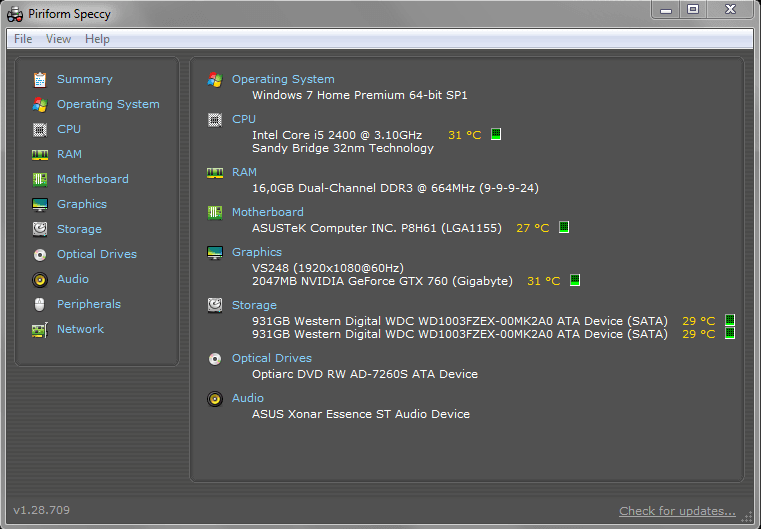Click the Peripherals mouse icon in sidebar

tap(40, 304)
